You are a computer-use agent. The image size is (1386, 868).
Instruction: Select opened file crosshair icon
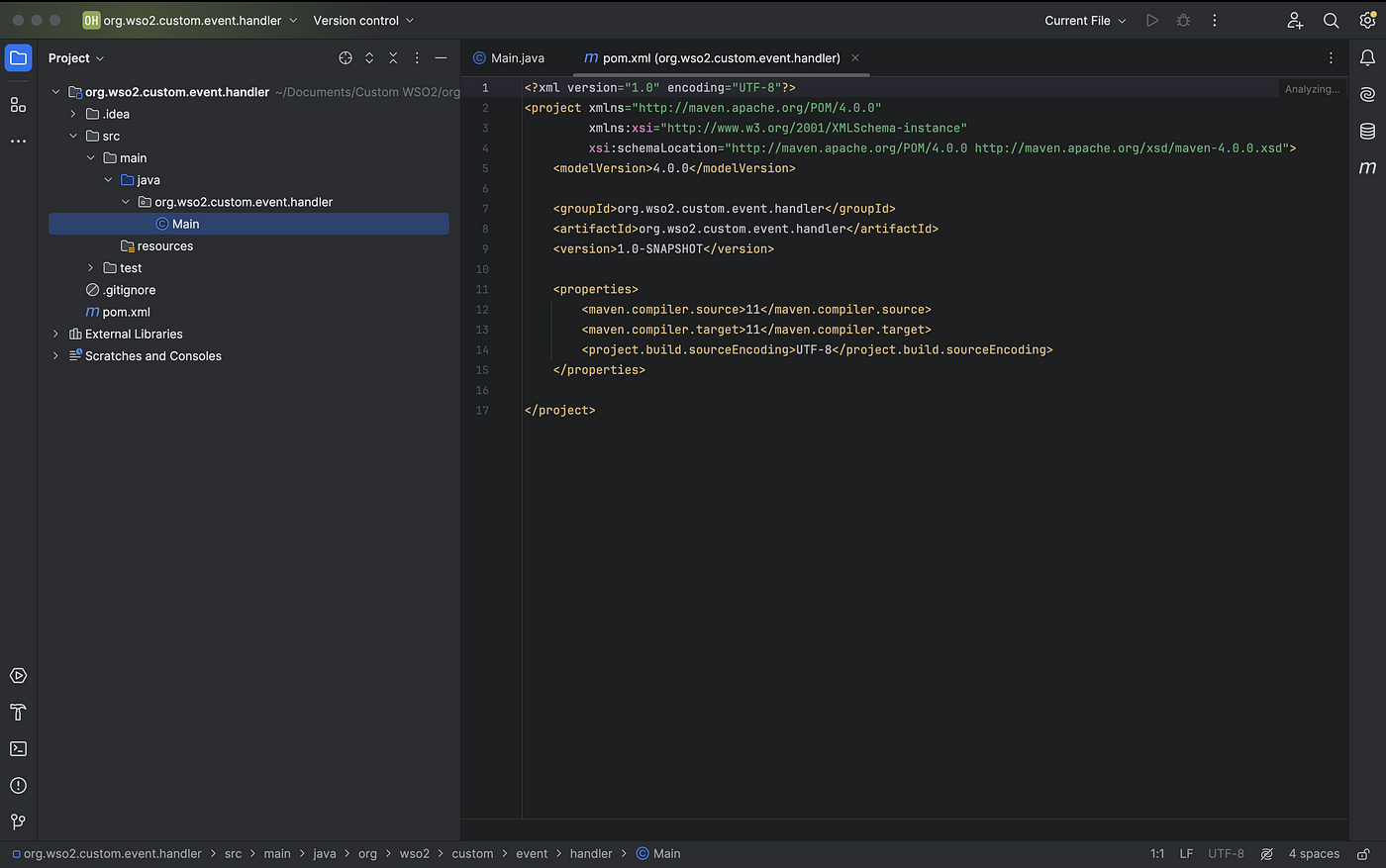(346, 58)
